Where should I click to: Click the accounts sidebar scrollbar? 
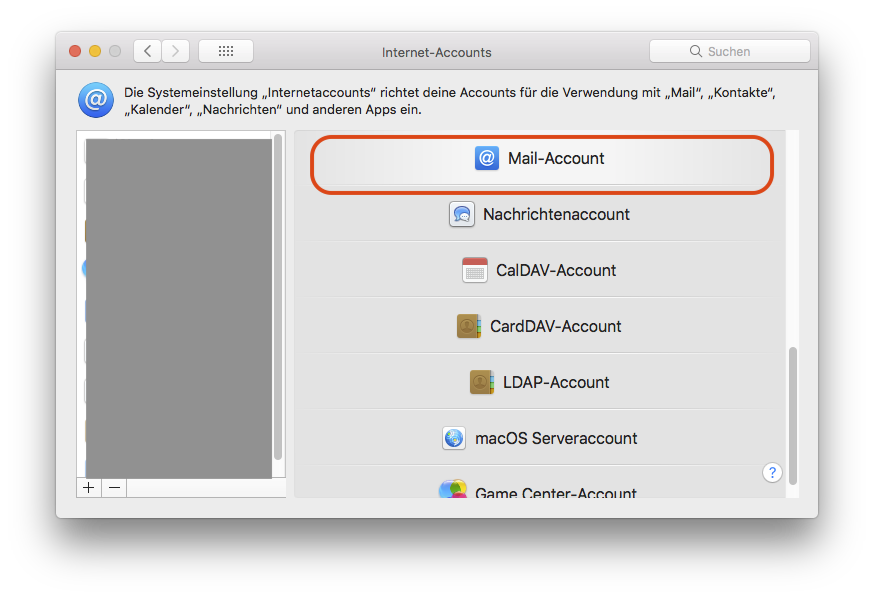(278, 300)
